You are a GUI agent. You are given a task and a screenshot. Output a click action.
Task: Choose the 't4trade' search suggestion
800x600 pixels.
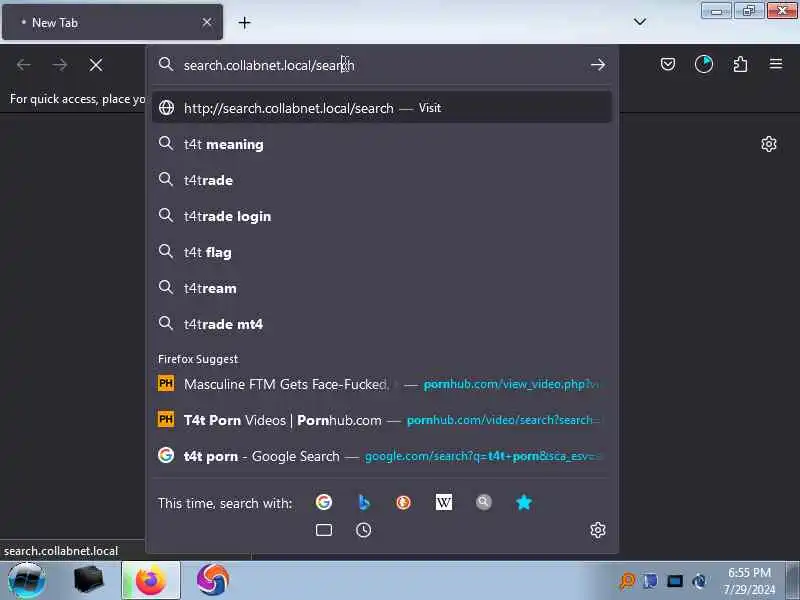click(x=382, y=180)
